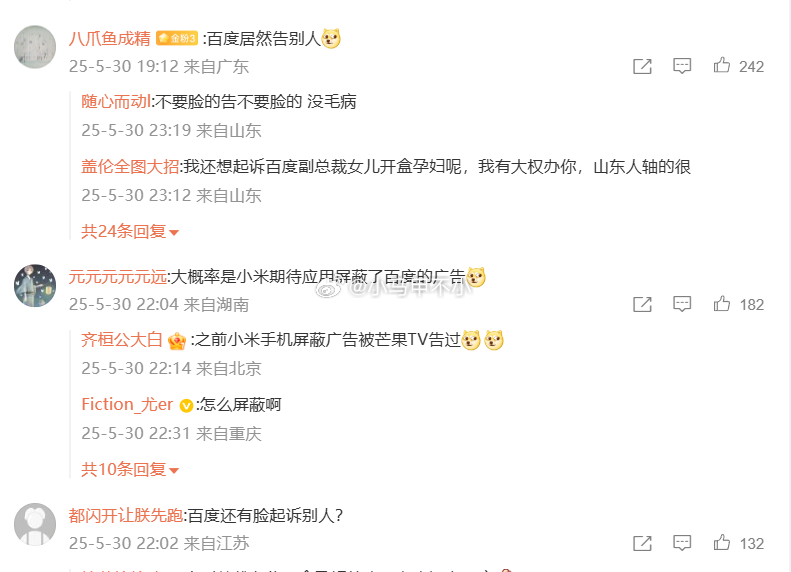Click the 金粉3 badge next to 八爪鱼成精

point(177,38)
